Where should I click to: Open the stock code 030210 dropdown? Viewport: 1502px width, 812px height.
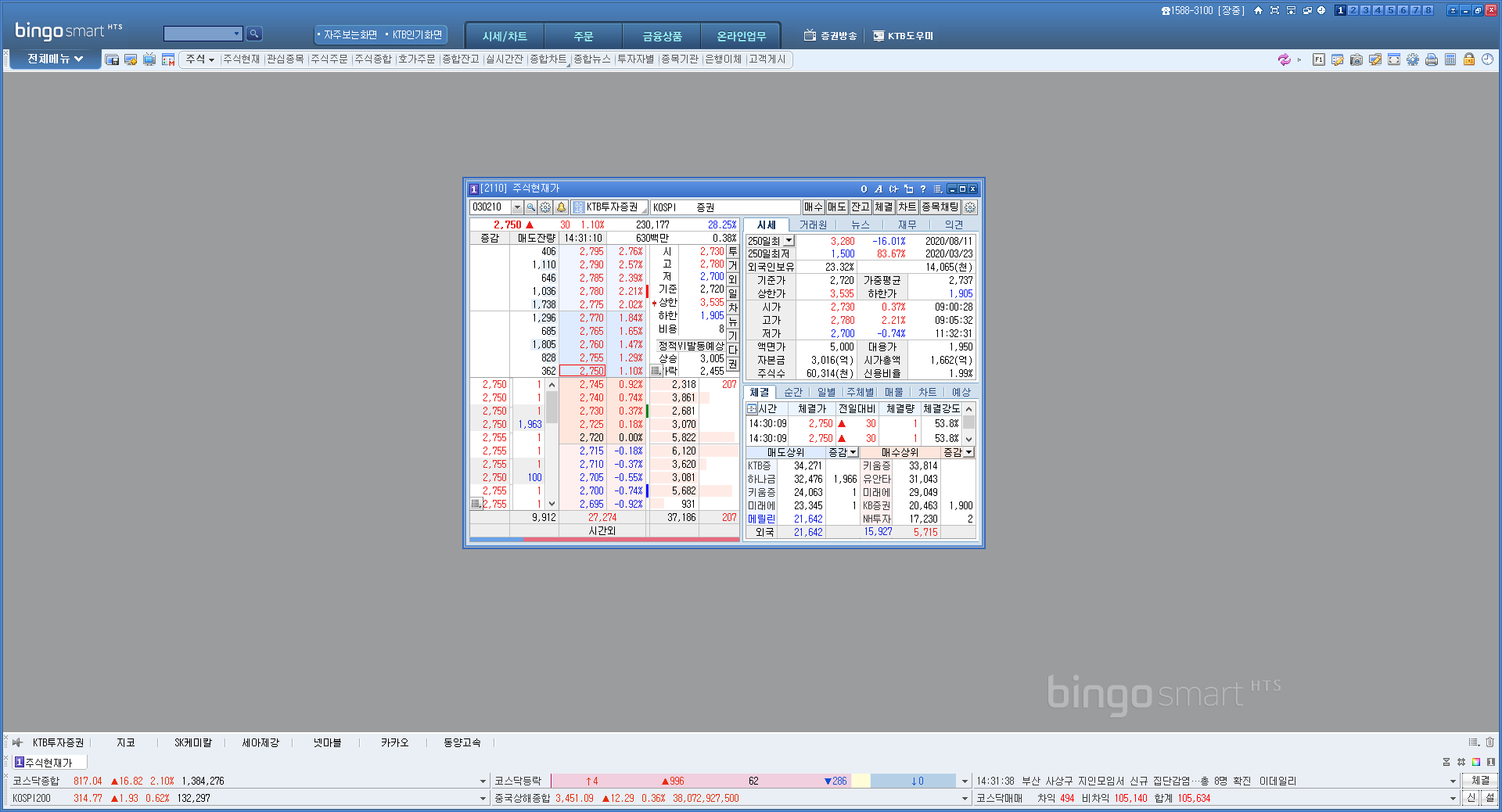tap(517, 207)
